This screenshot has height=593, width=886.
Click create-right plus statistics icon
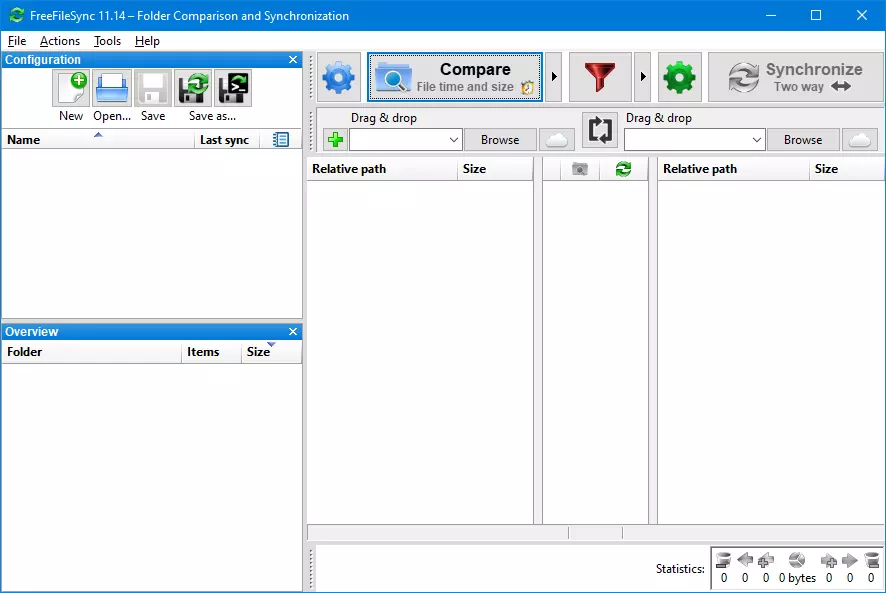point(829,560)
